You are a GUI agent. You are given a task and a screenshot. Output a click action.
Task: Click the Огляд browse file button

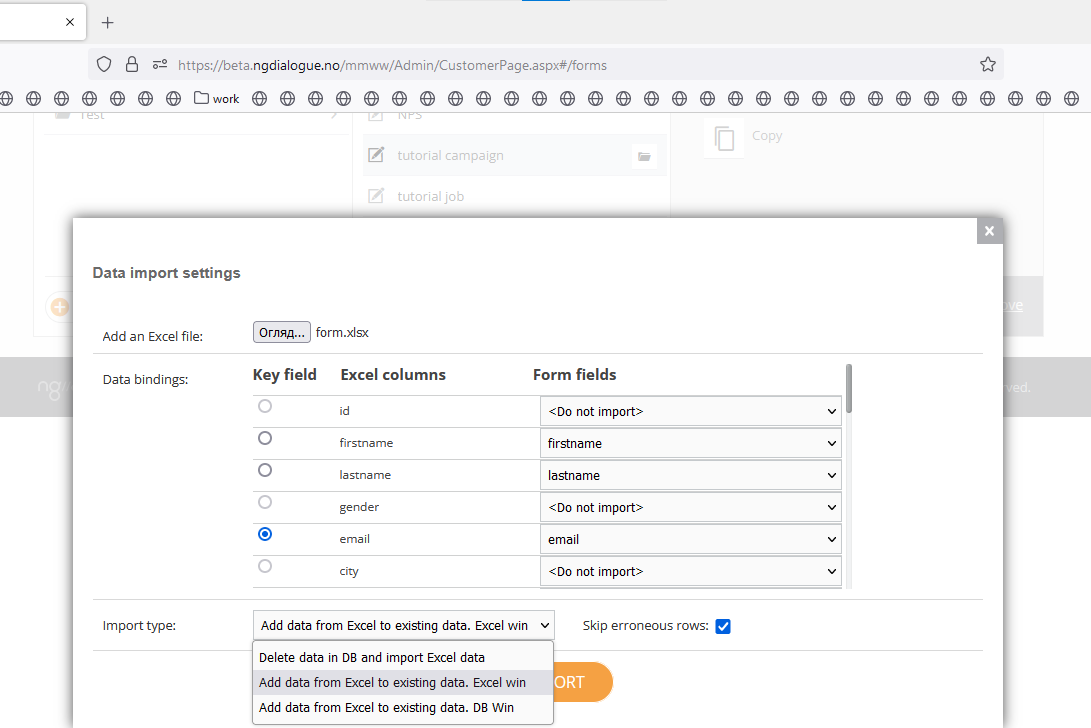282,332
